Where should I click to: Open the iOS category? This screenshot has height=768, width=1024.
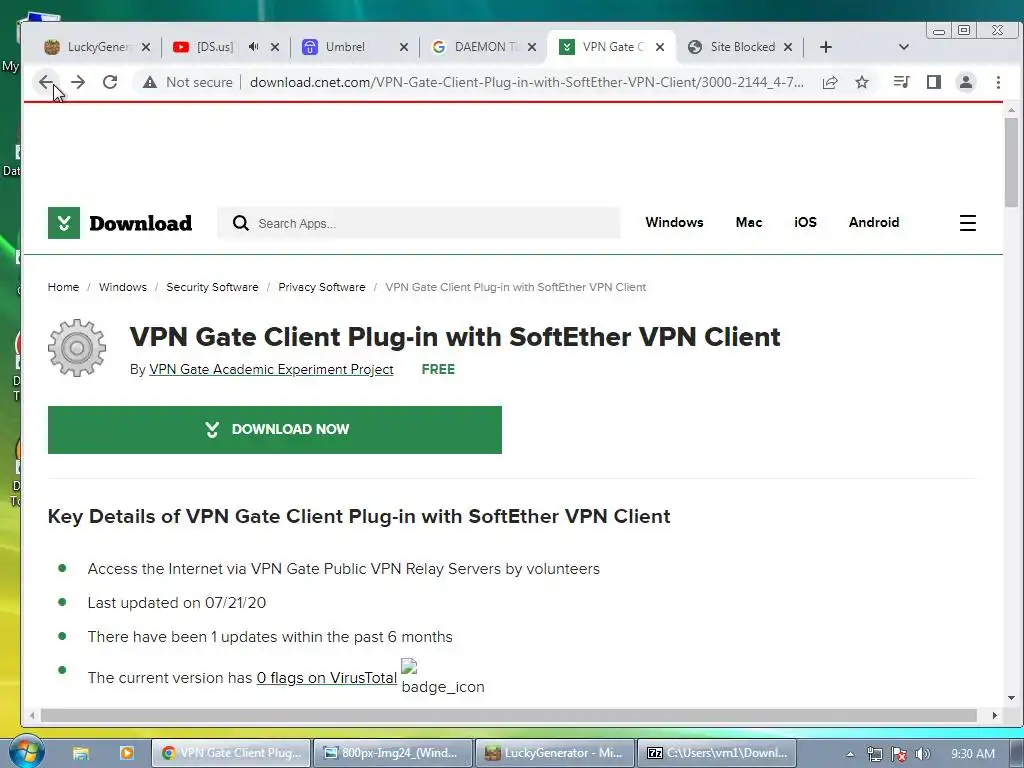805,222
